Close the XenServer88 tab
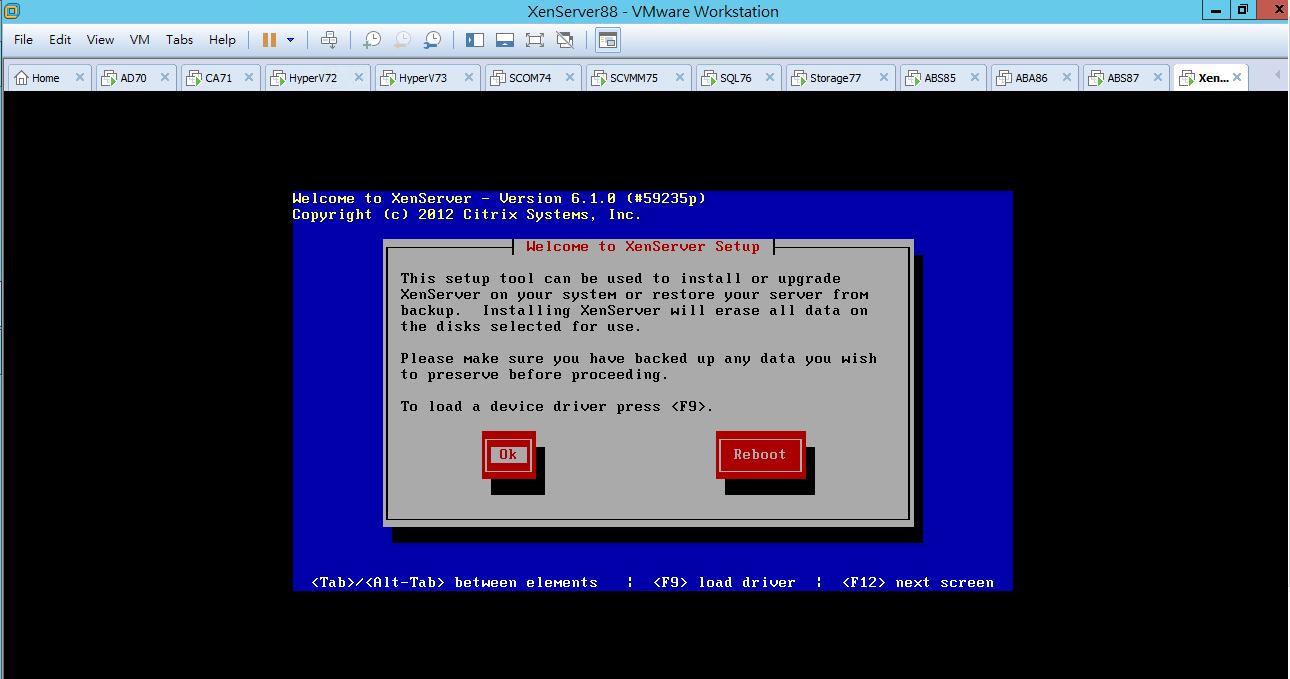This screenshot has width=1290, height=679. [1237, 78]
